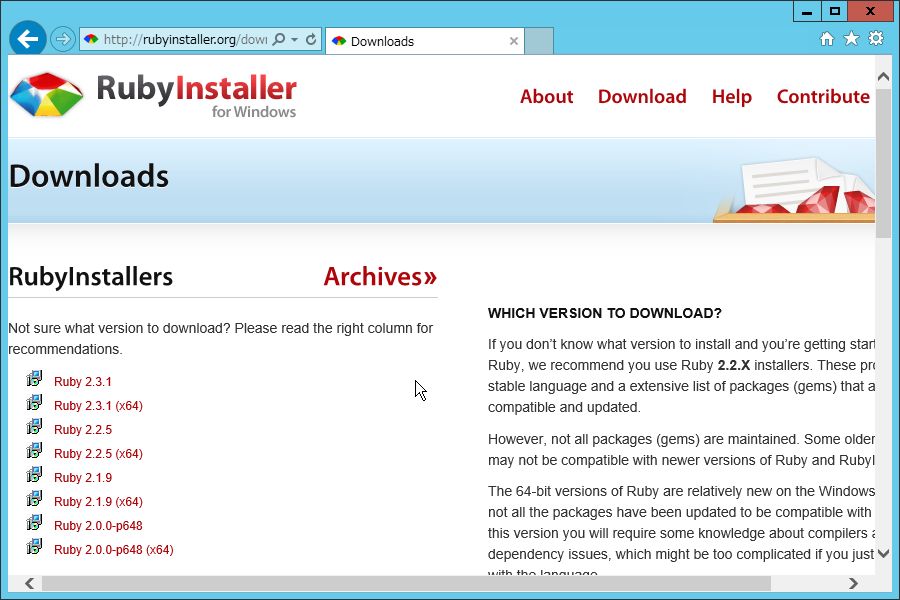Click installer icon beside Ruby 2.1.9 (x64)

click(34, 498)
